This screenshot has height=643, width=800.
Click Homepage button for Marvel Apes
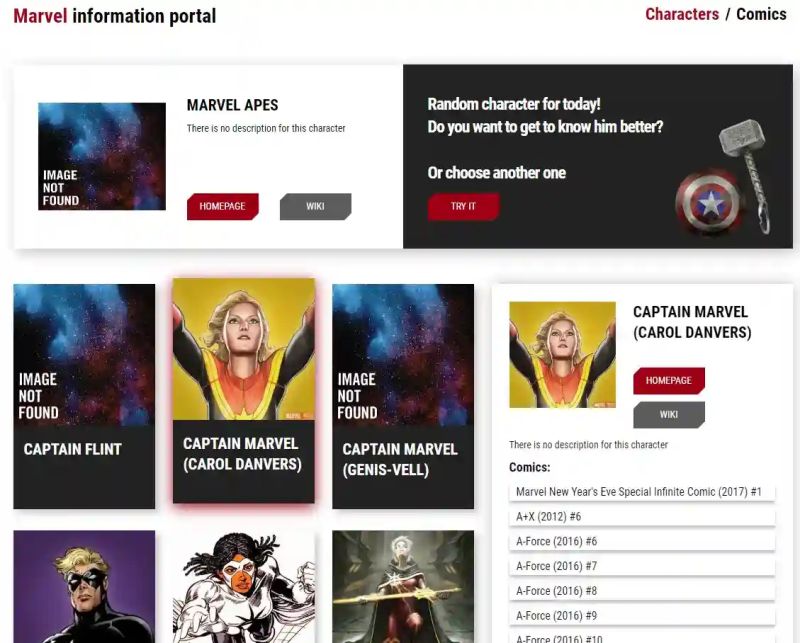[x=222, y=206]
